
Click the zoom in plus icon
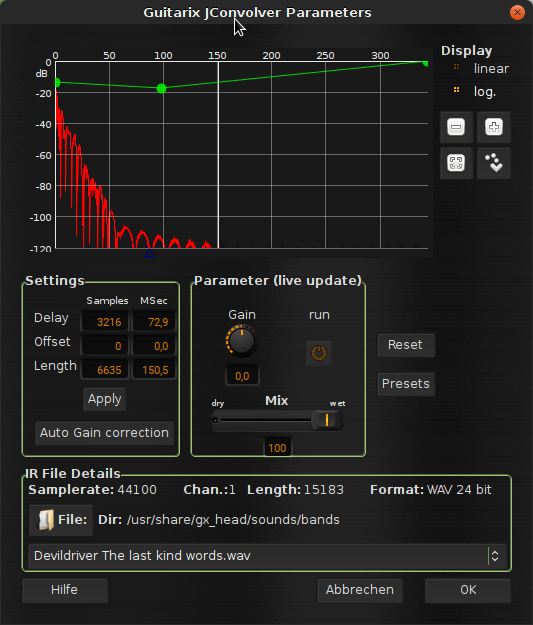pos(494,127)
